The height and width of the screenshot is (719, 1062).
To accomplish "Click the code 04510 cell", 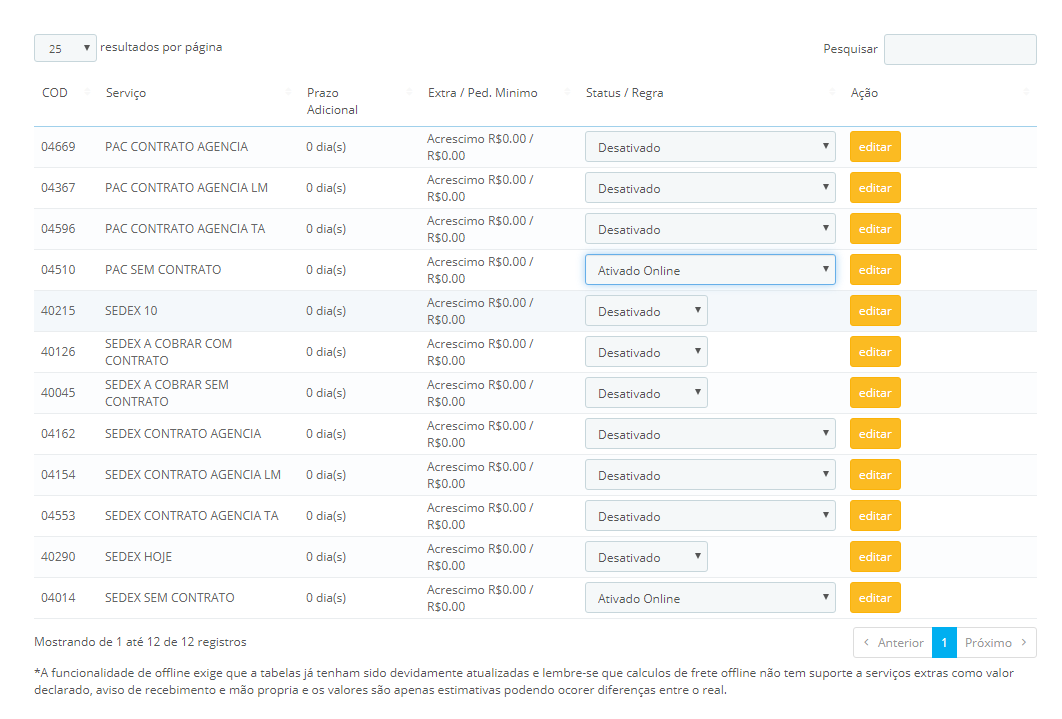I will point(58,269).
